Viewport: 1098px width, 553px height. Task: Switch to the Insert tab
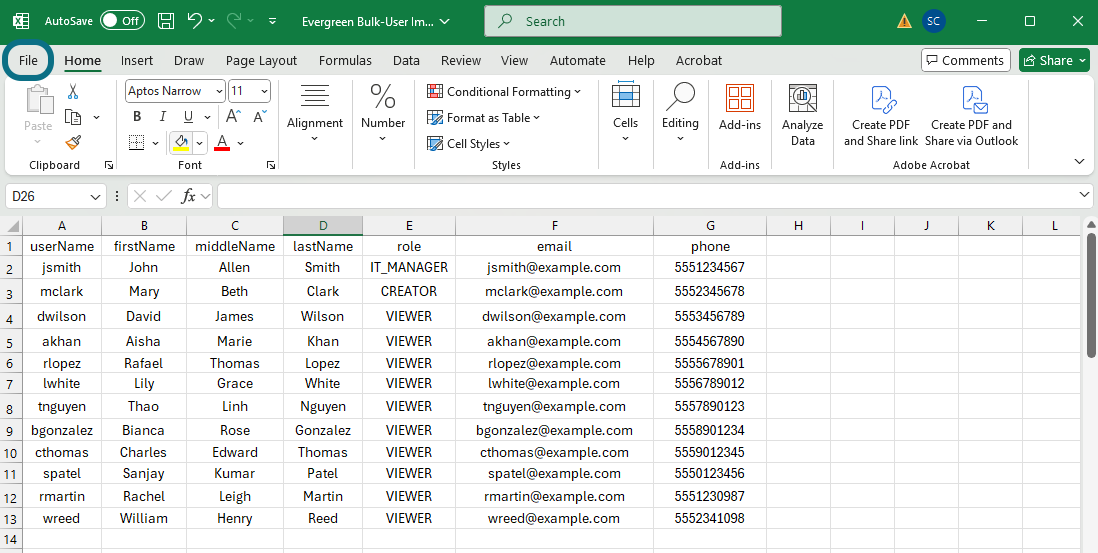[137, 61]
